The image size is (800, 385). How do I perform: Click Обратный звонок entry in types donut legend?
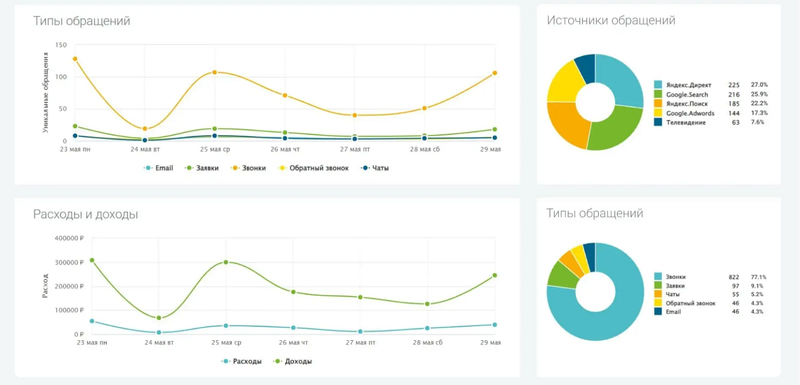[x=710, y=303]
